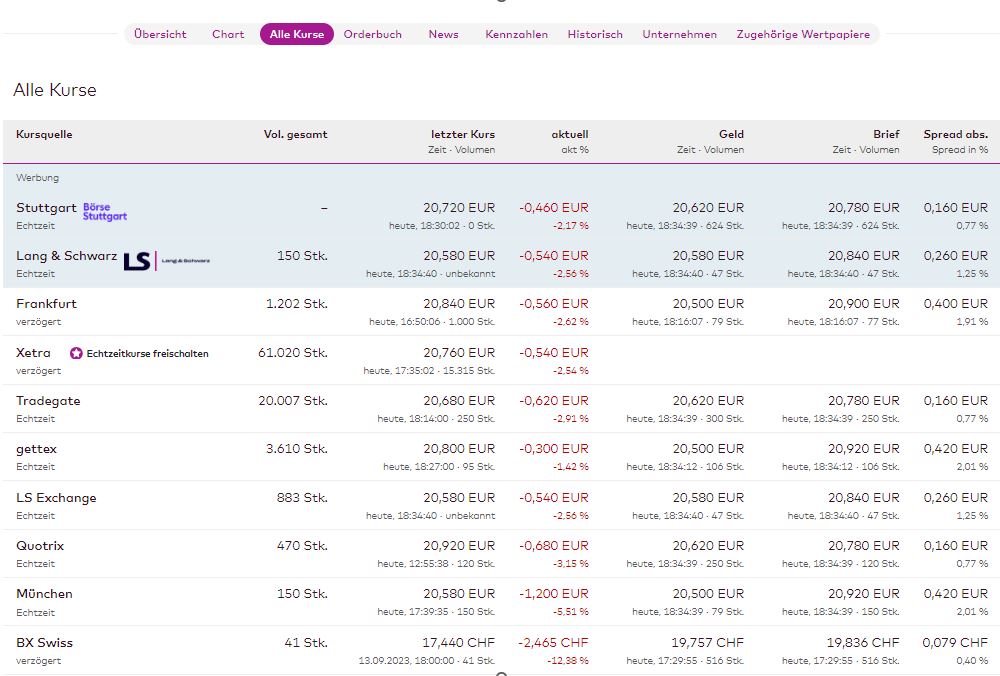The height and width of the screenshot is (676, 1000).
Task: Click BX Swiss change -2,465 CHF
Action: (x=553, y=642)
